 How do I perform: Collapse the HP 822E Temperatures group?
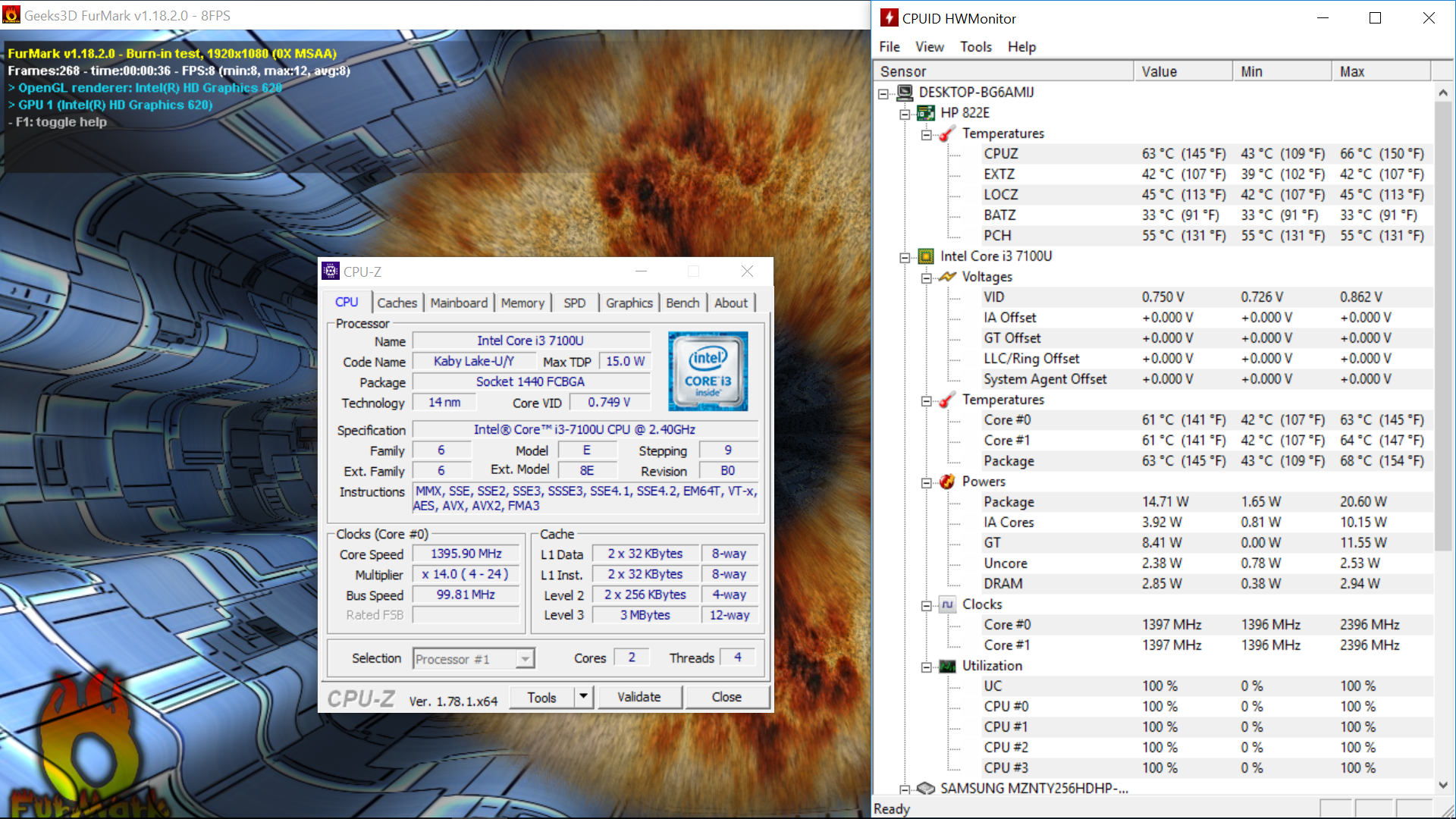point(926,135)
